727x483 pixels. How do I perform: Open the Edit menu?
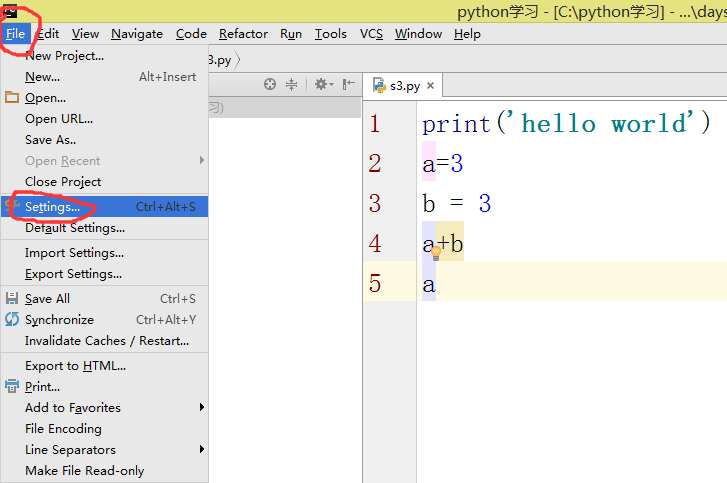coord(48,34)
